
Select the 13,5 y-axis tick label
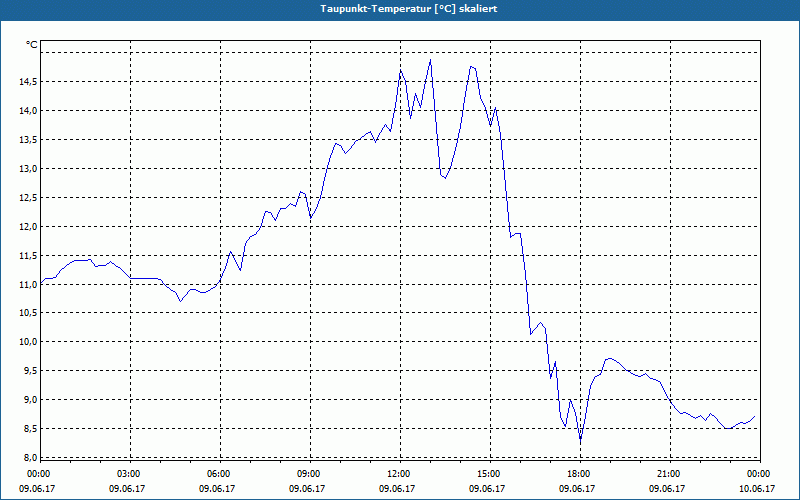point(29,140)
